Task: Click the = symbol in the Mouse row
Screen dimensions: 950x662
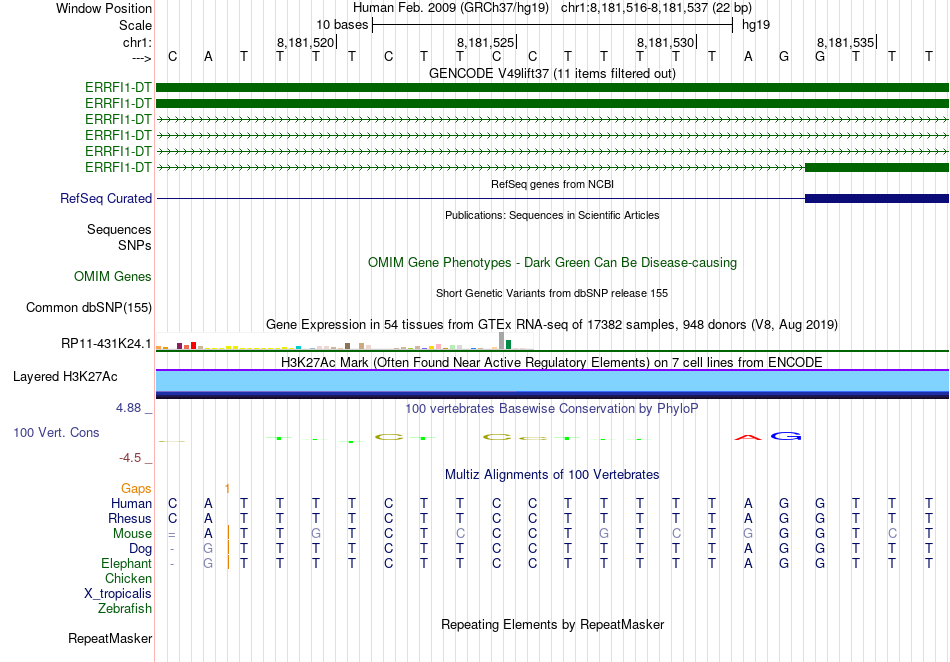Action: pyautogui.click(x=172, y=534)
